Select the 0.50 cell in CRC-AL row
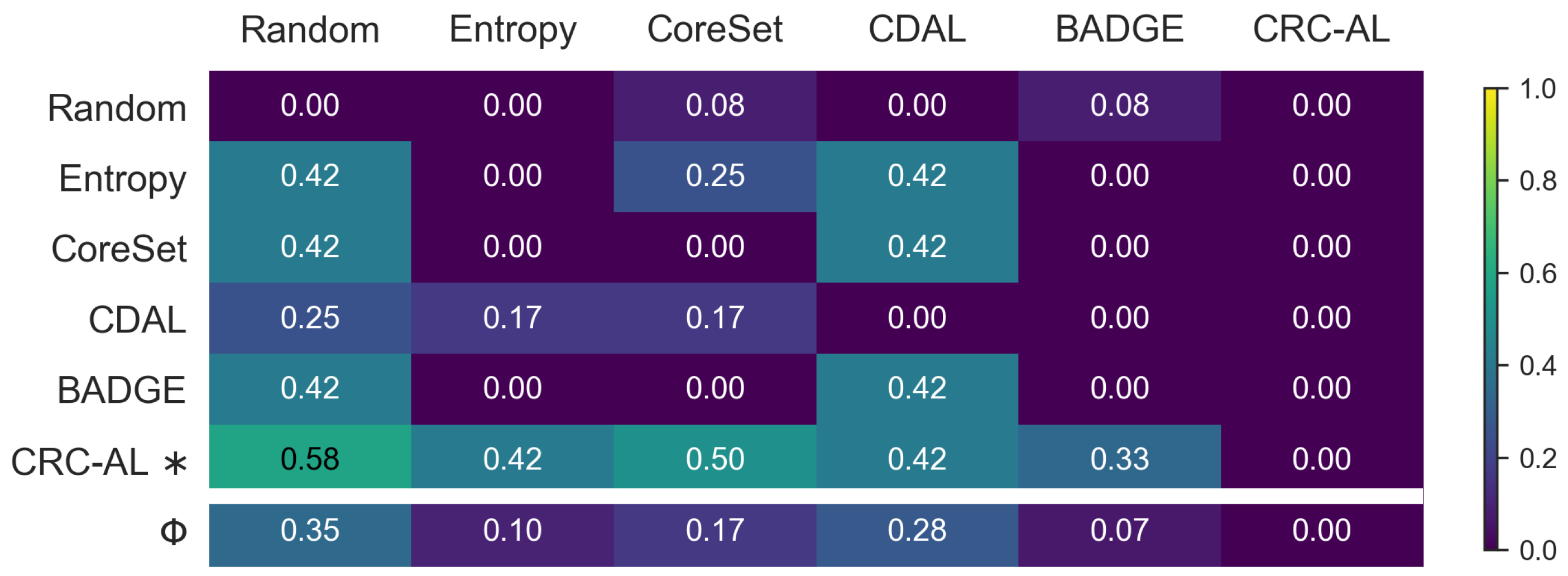Viewport: 1568px width, 576px height. tap(715, 458)
